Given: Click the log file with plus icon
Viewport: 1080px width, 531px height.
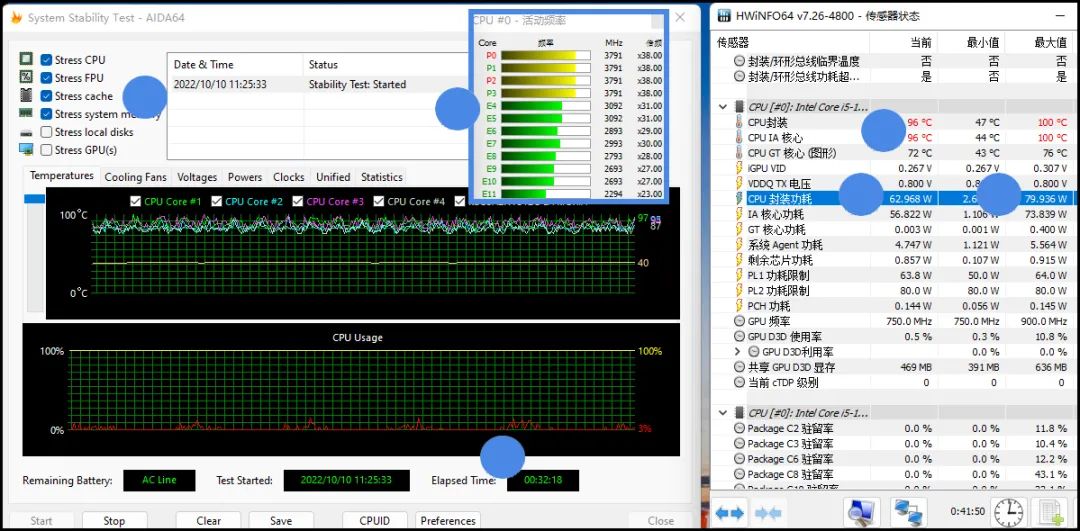Looking at the screenshot, I should (x=1052, y=512).
